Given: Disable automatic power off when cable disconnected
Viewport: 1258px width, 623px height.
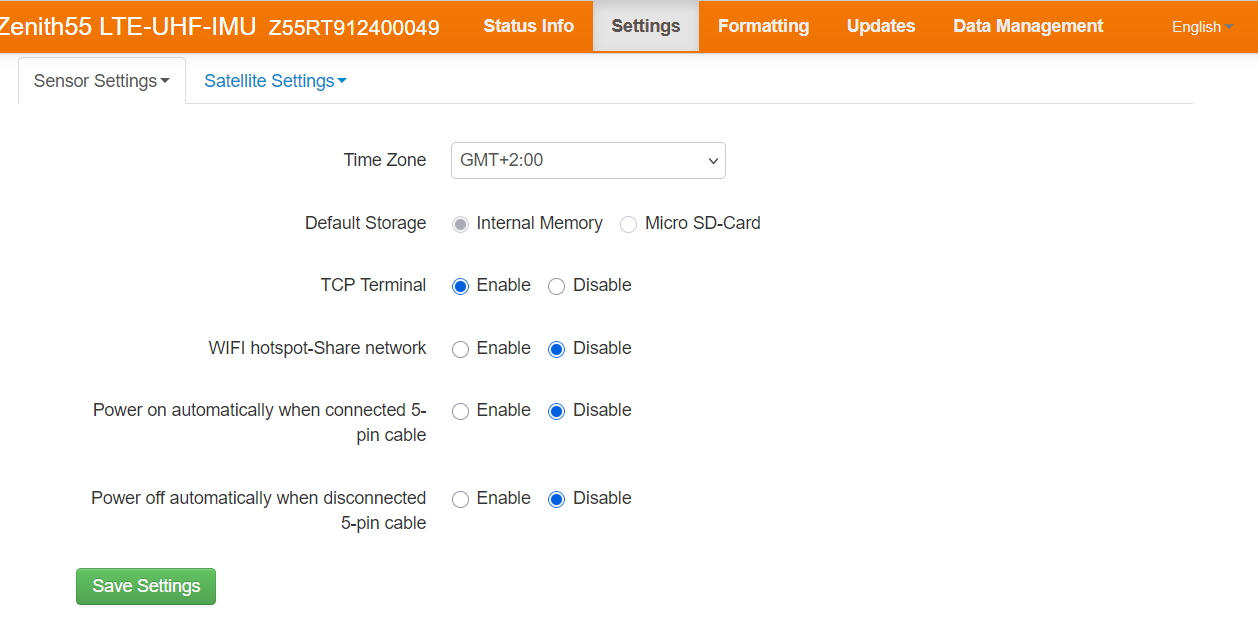Looking at the screenshot, I should (x=557, y=499).
